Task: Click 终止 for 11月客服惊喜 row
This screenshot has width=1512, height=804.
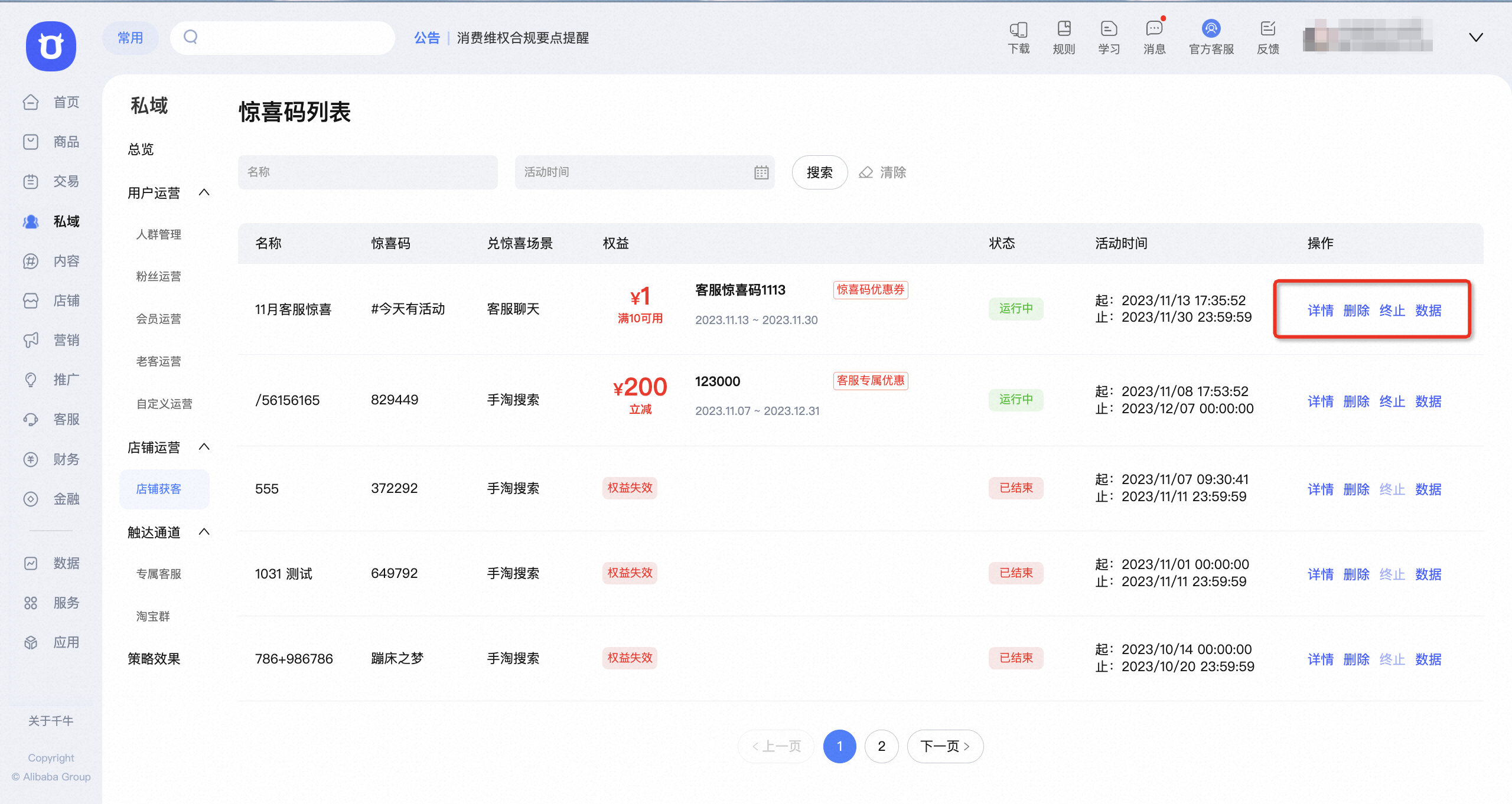Action: click(x=1392, y=311)
